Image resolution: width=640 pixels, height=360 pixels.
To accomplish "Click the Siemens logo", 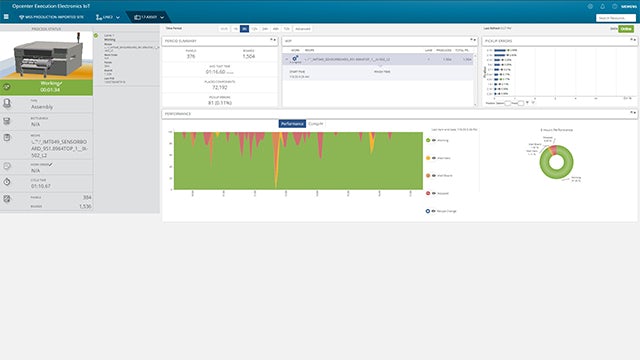I will click(629, 7).
